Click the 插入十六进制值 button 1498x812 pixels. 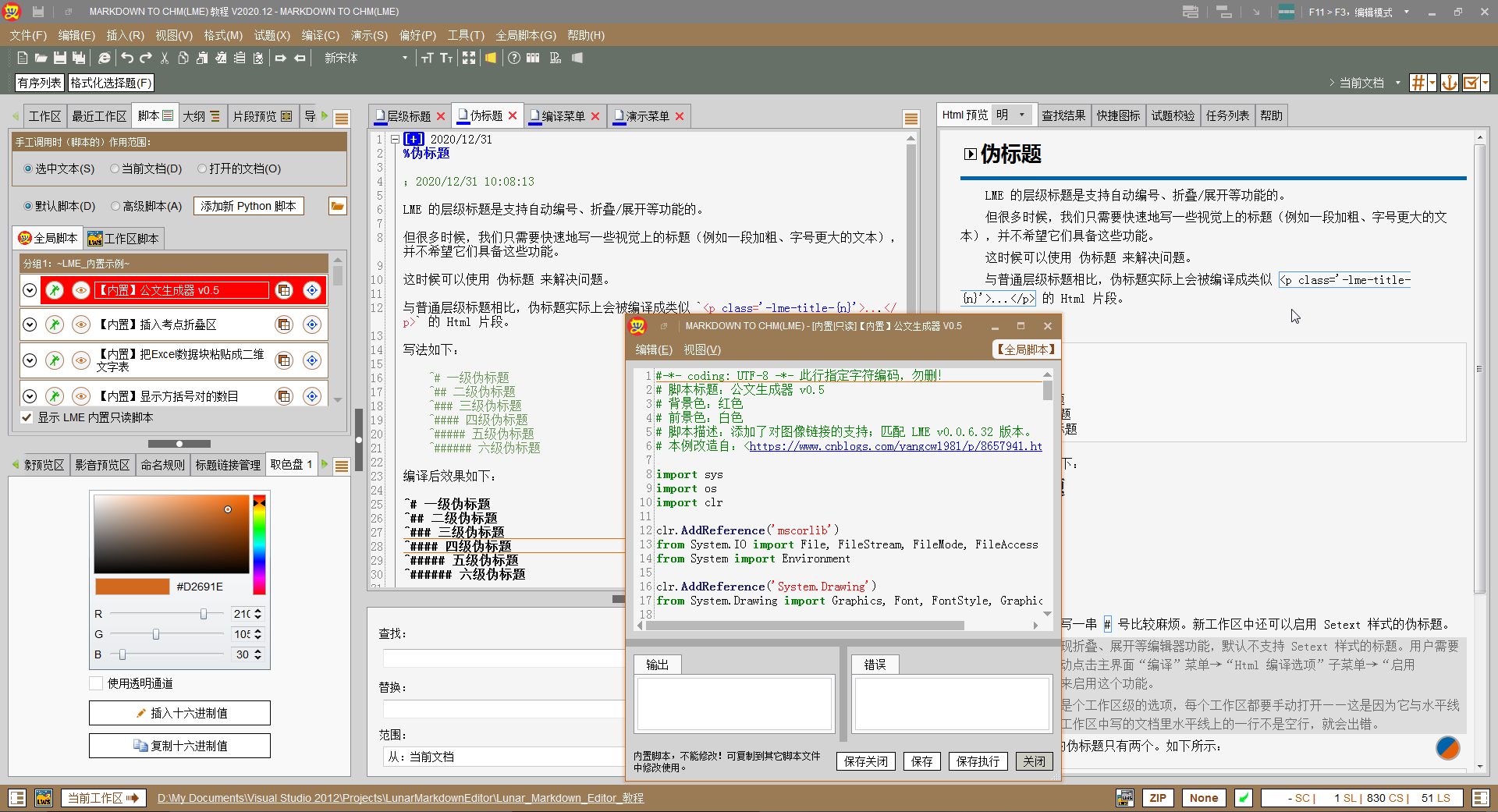click(179, 713)
